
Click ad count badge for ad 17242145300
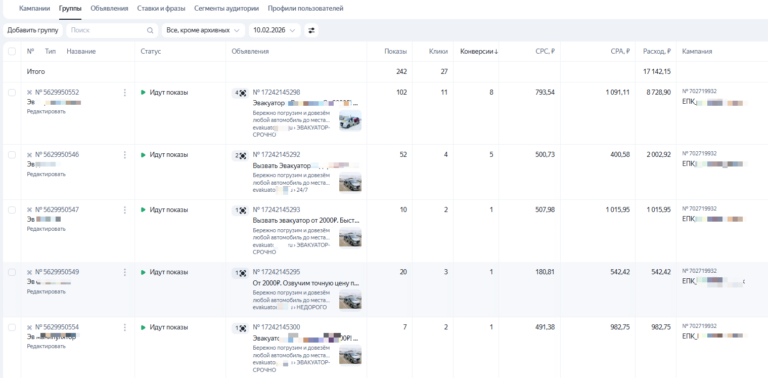(x=240, y=328)
